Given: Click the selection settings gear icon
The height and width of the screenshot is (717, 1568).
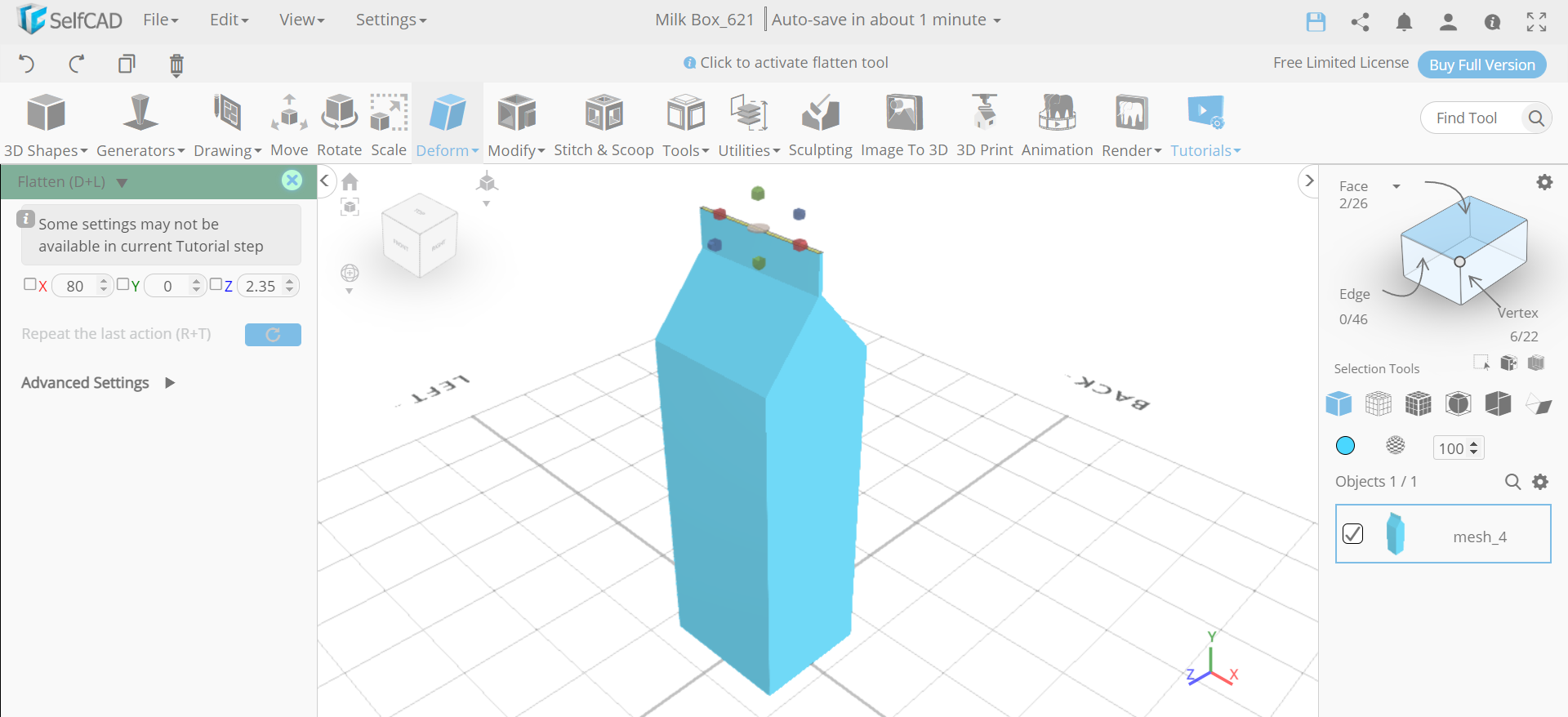Looking at the screenshot, I should pyautogui.click(x=1544, y=182).
